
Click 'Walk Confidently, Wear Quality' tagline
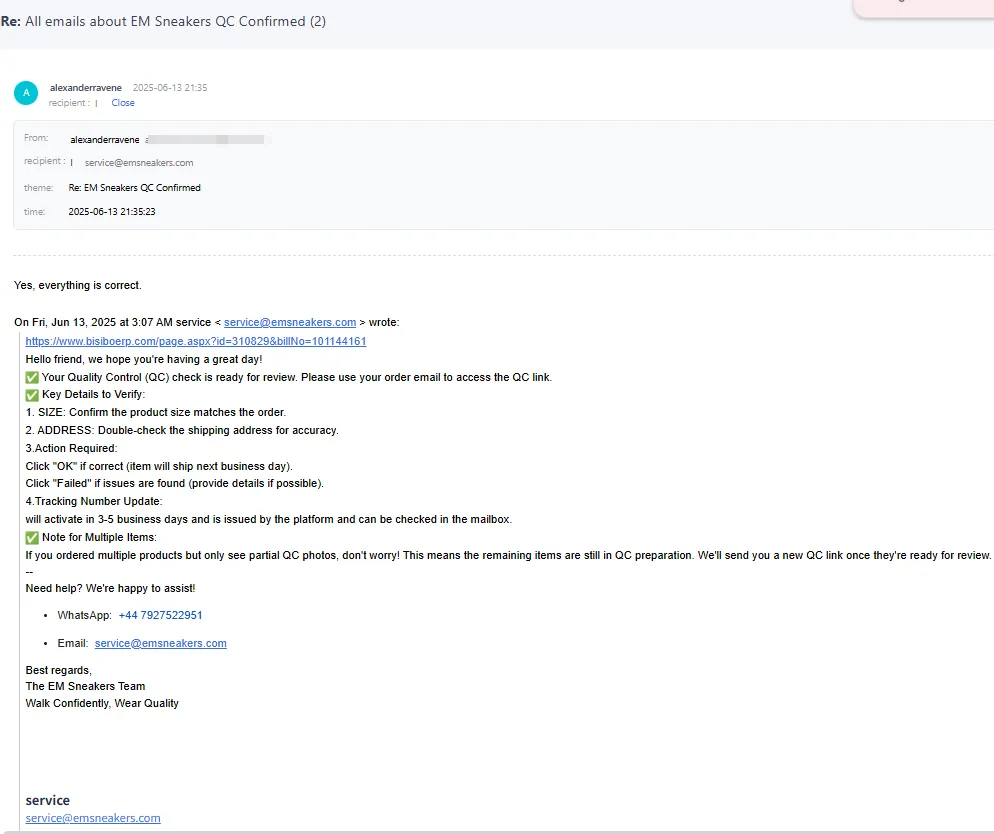coord(102,703)
